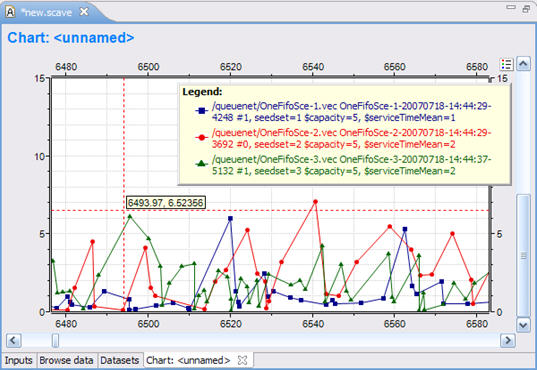Close the new.scave editor tab

point(84,12)
